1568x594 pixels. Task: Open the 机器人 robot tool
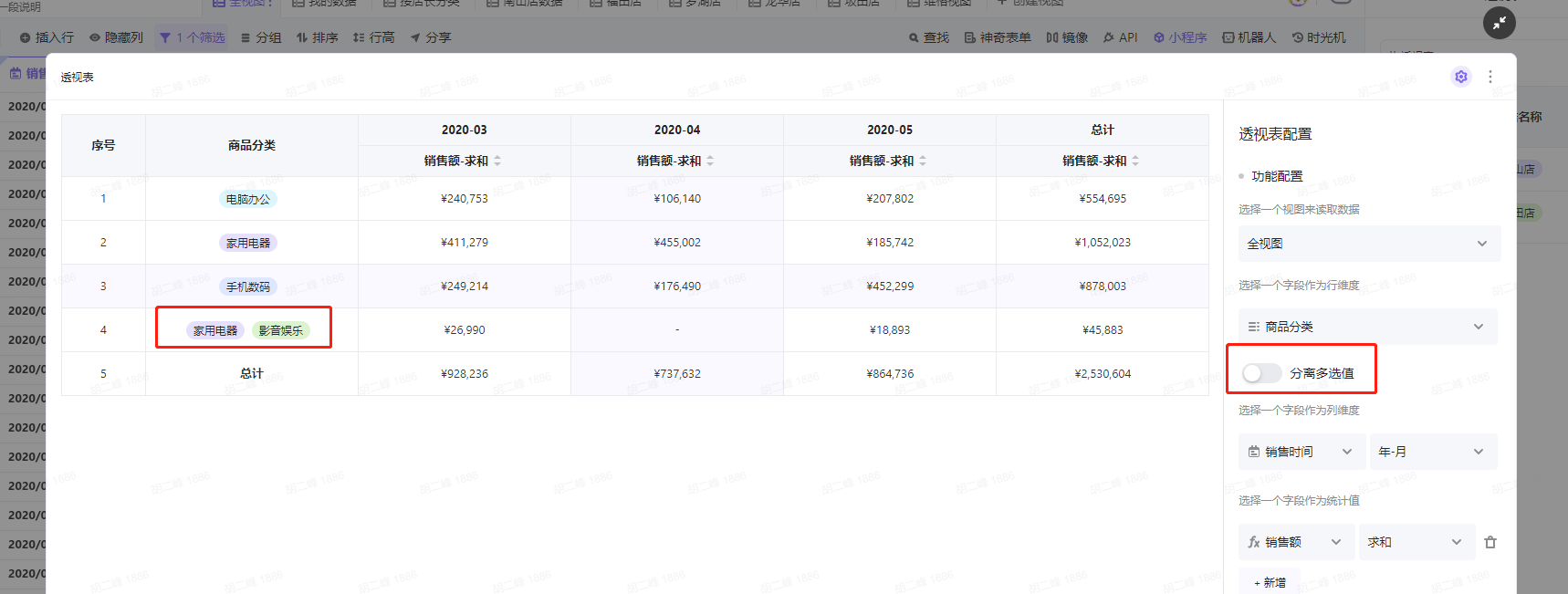(1249, 37)
